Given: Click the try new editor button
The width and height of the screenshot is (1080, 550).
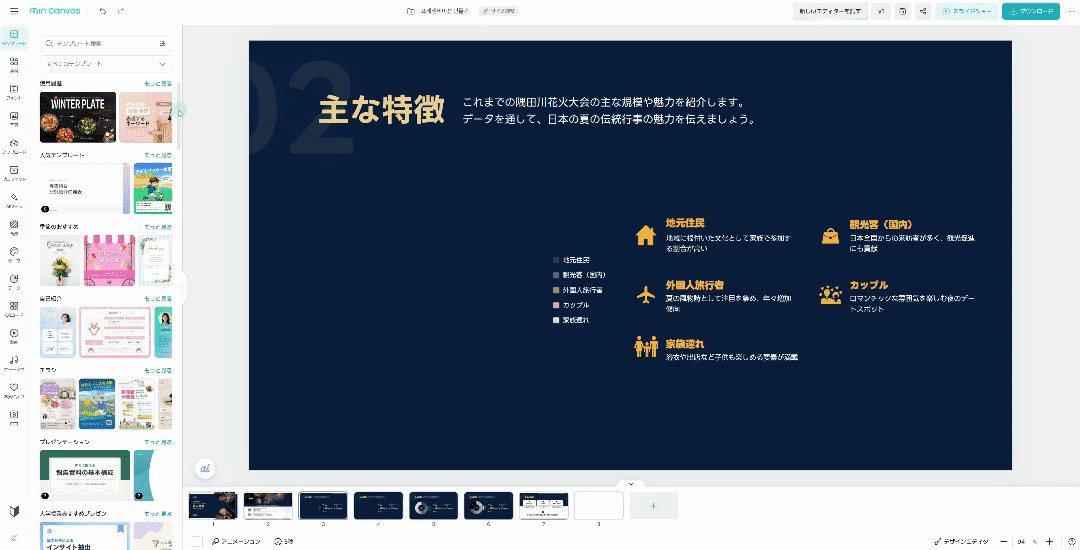Looking at the screenshot, I should [x=830, y=11].
